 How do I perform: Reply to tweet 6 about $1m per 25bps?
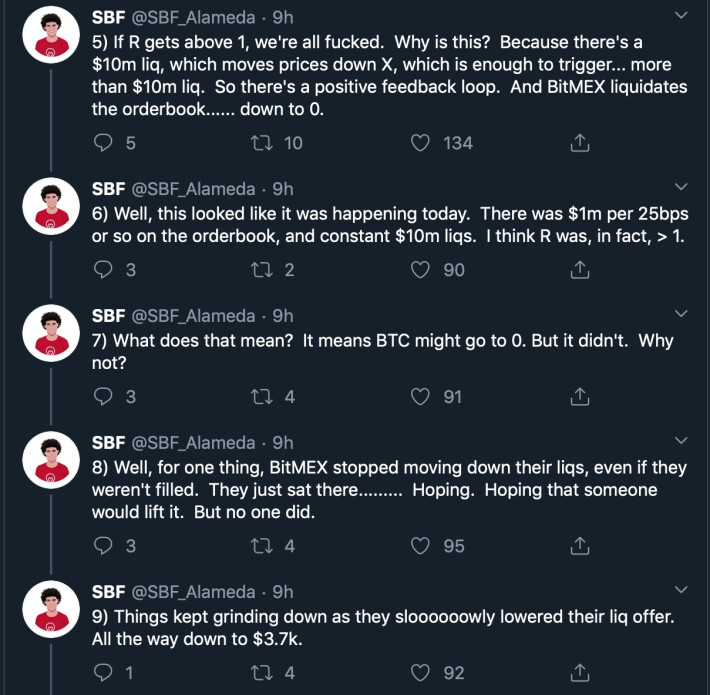103,269
